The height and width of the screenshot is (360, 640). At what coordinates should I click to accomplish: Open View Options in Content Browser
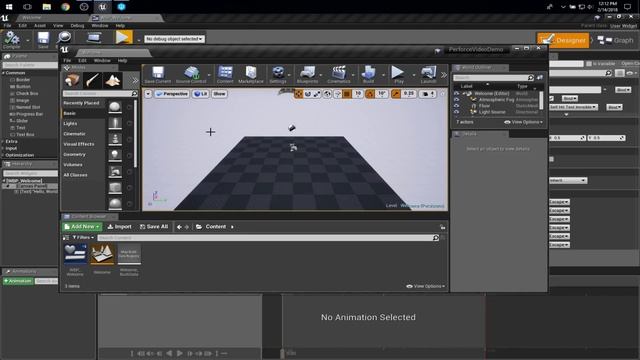point(425,286)
